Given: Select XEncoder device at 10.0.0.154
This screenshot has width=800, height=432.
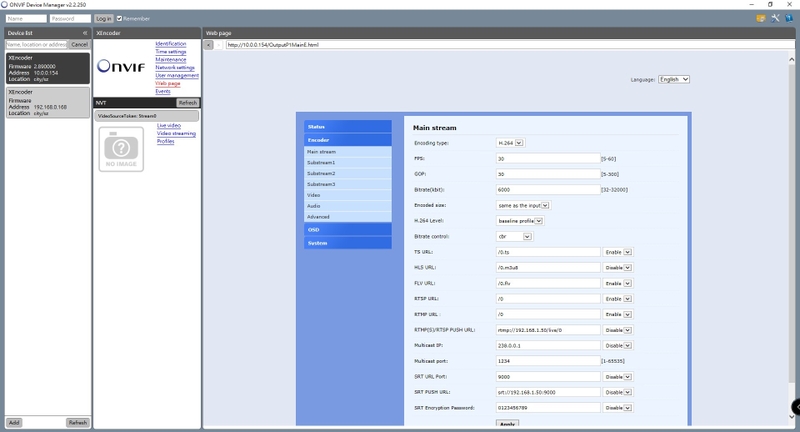Looking at the screenshot, I should [x=48, y=68].
